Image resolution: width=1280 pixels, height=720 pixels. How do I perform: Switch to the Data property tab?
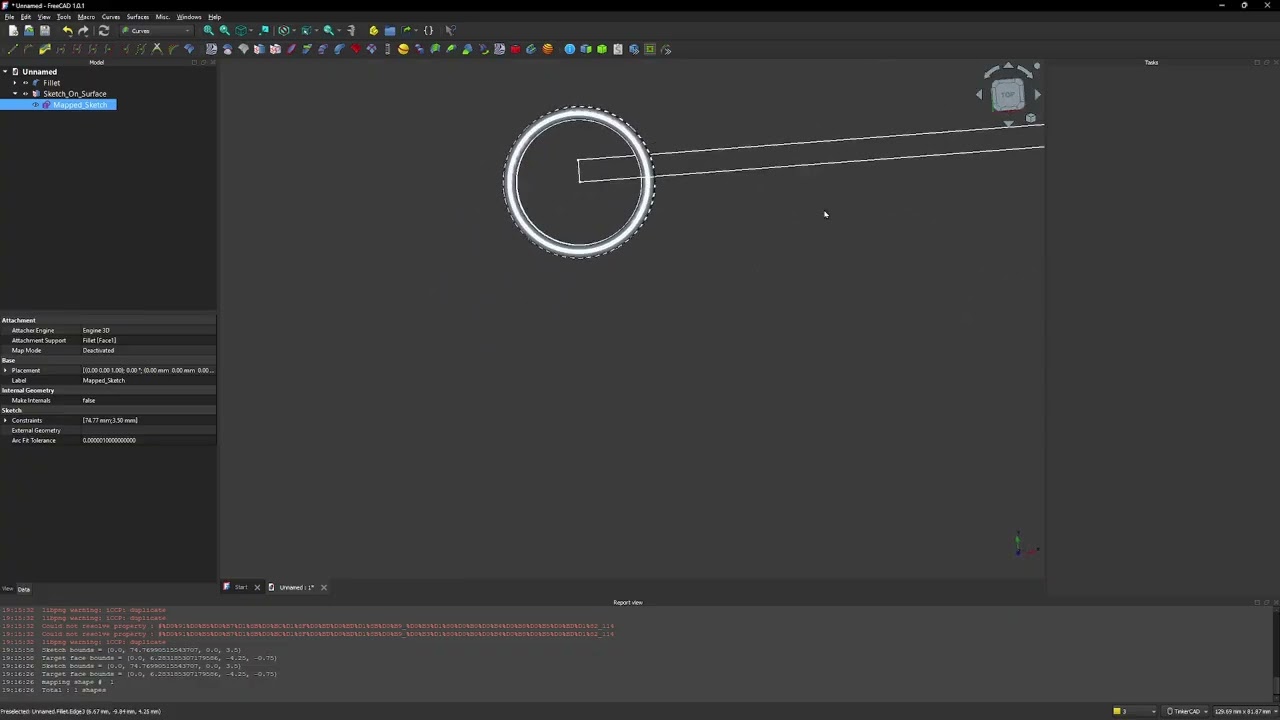tap(24, 589)
